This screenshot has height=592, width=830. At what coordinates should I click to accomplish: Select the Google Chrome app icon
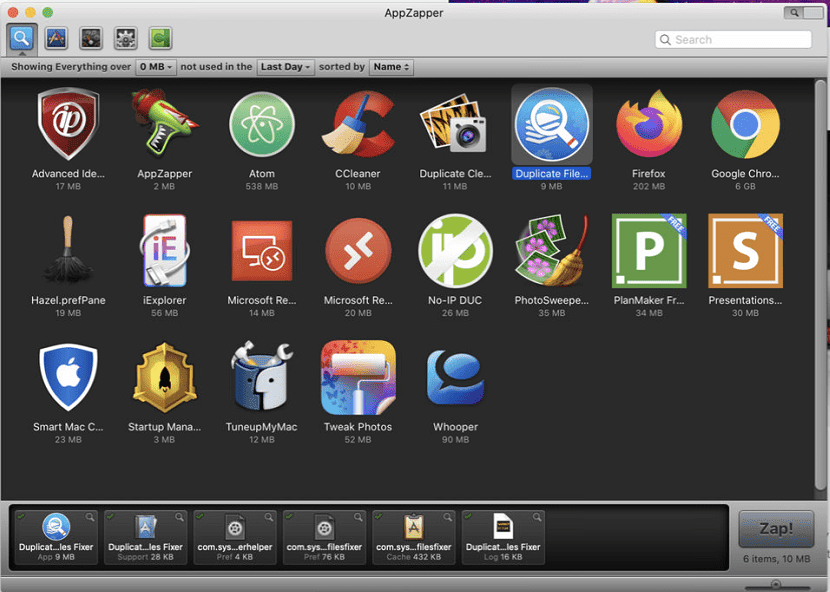(745, 125)
